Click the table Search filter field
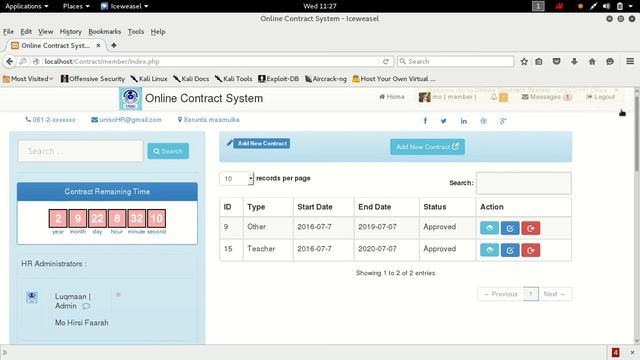This screenshot has width=640, height=360. (524, 183)
